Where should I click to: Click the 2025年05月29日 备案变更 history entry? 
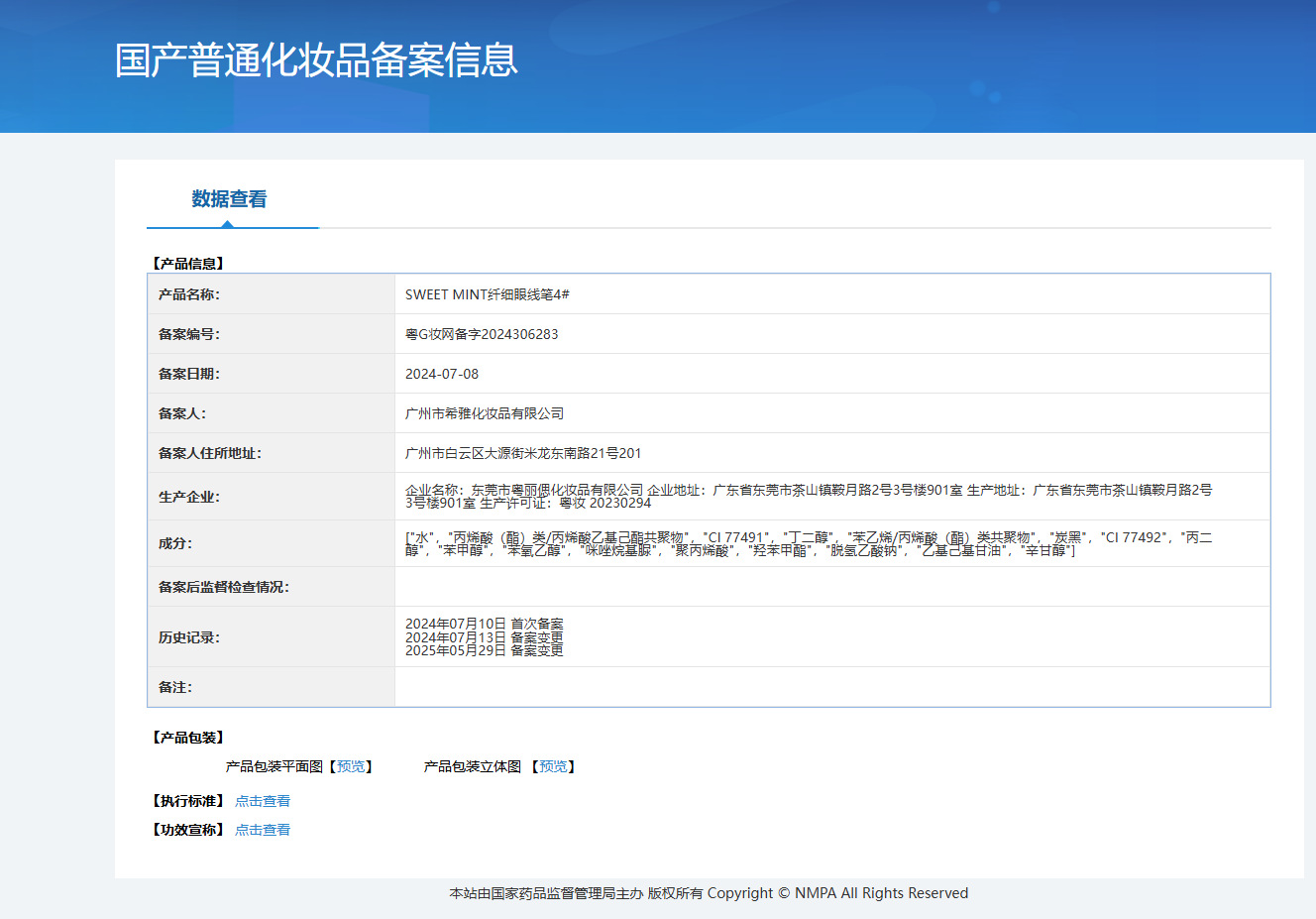[x=485, y=650]
